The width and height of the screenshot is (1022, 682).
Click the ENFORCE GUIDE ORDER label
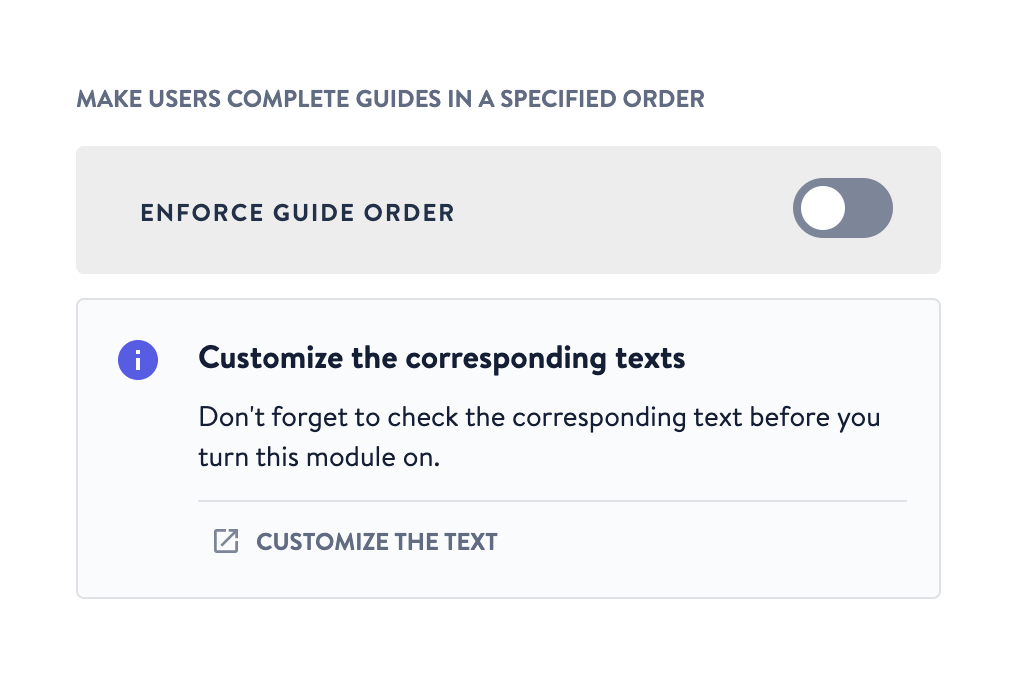click(297, 212)
